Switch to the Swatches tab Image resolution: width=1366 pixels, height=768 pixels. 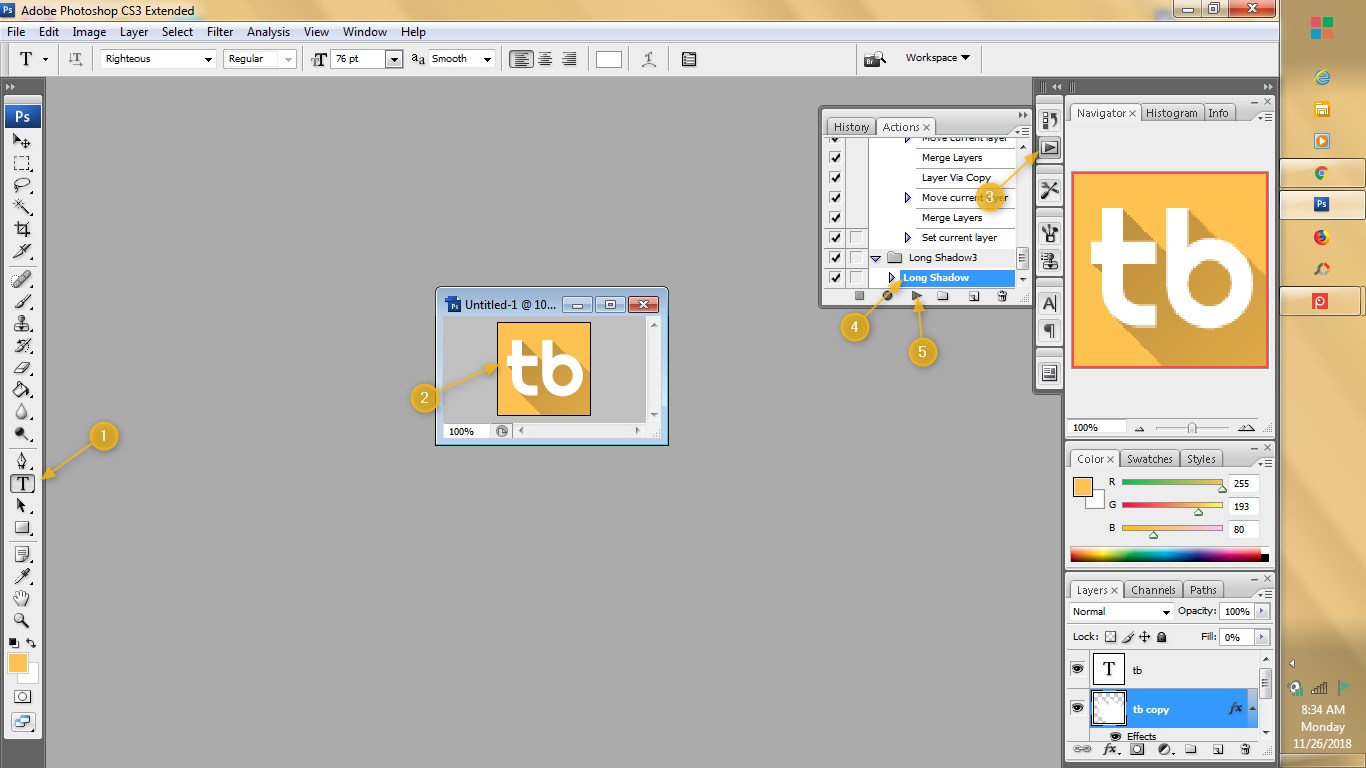1149,459
